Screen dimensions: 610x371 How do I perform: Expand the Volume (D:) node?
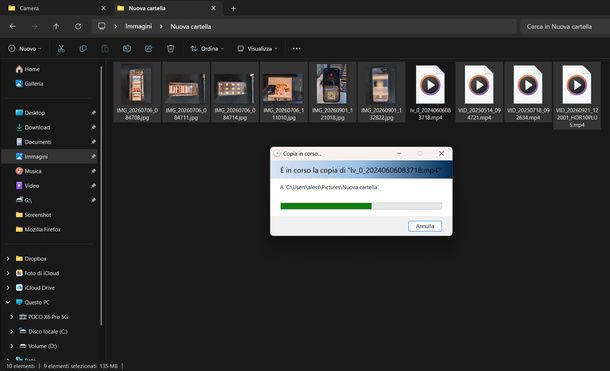12,346
